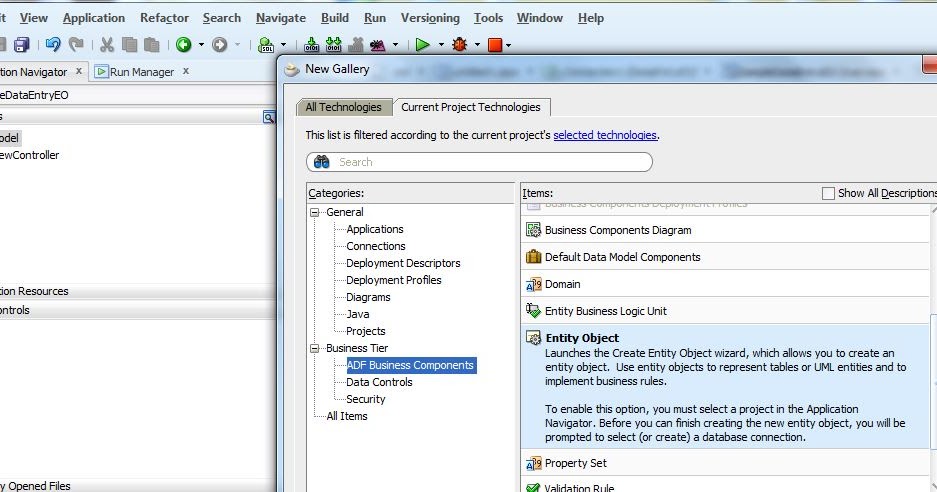
Task: Select the Applications category
Action: (x=375, y=229)
